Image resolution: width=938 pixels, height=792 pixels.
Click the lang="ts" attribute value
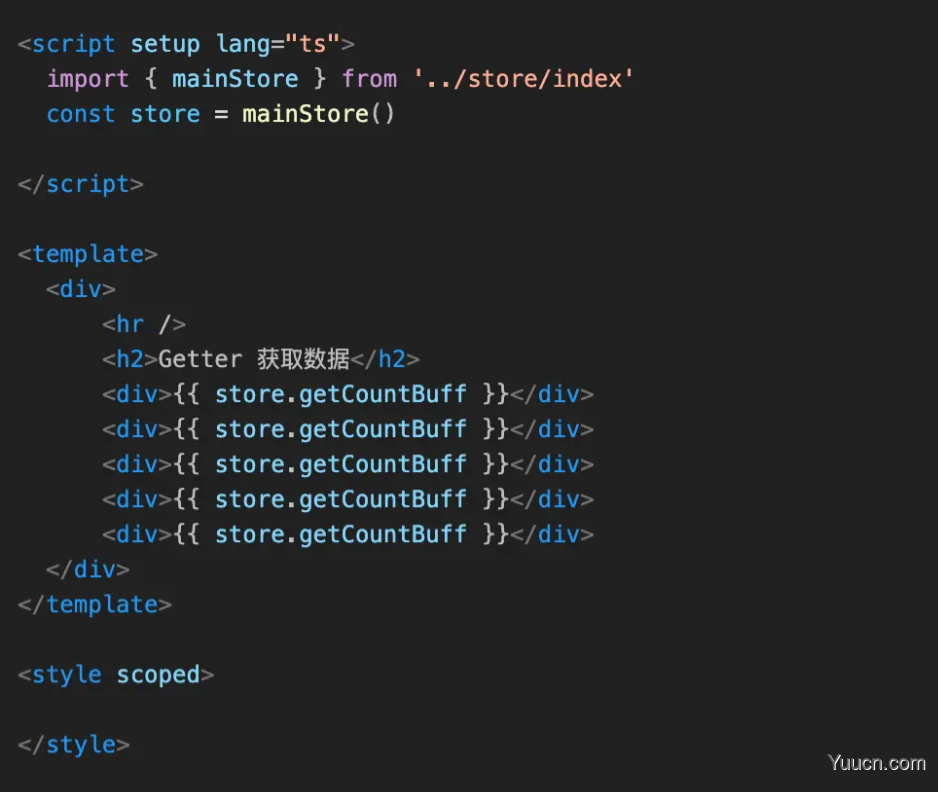click(313, 44)
